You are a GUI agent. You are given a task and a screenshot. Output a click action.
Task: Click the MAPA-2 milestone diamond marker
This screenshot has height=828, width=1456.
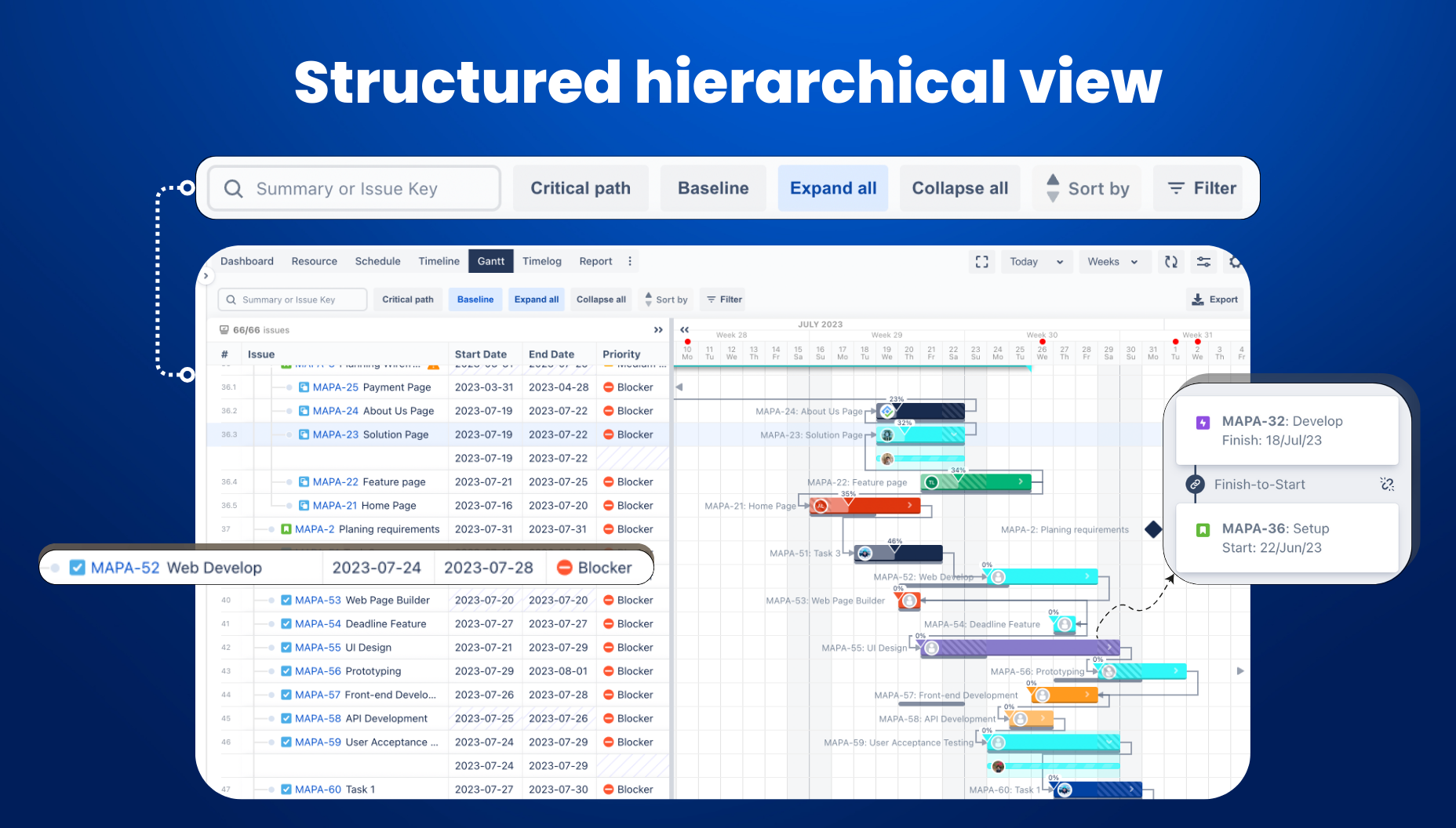[1153, 529]
